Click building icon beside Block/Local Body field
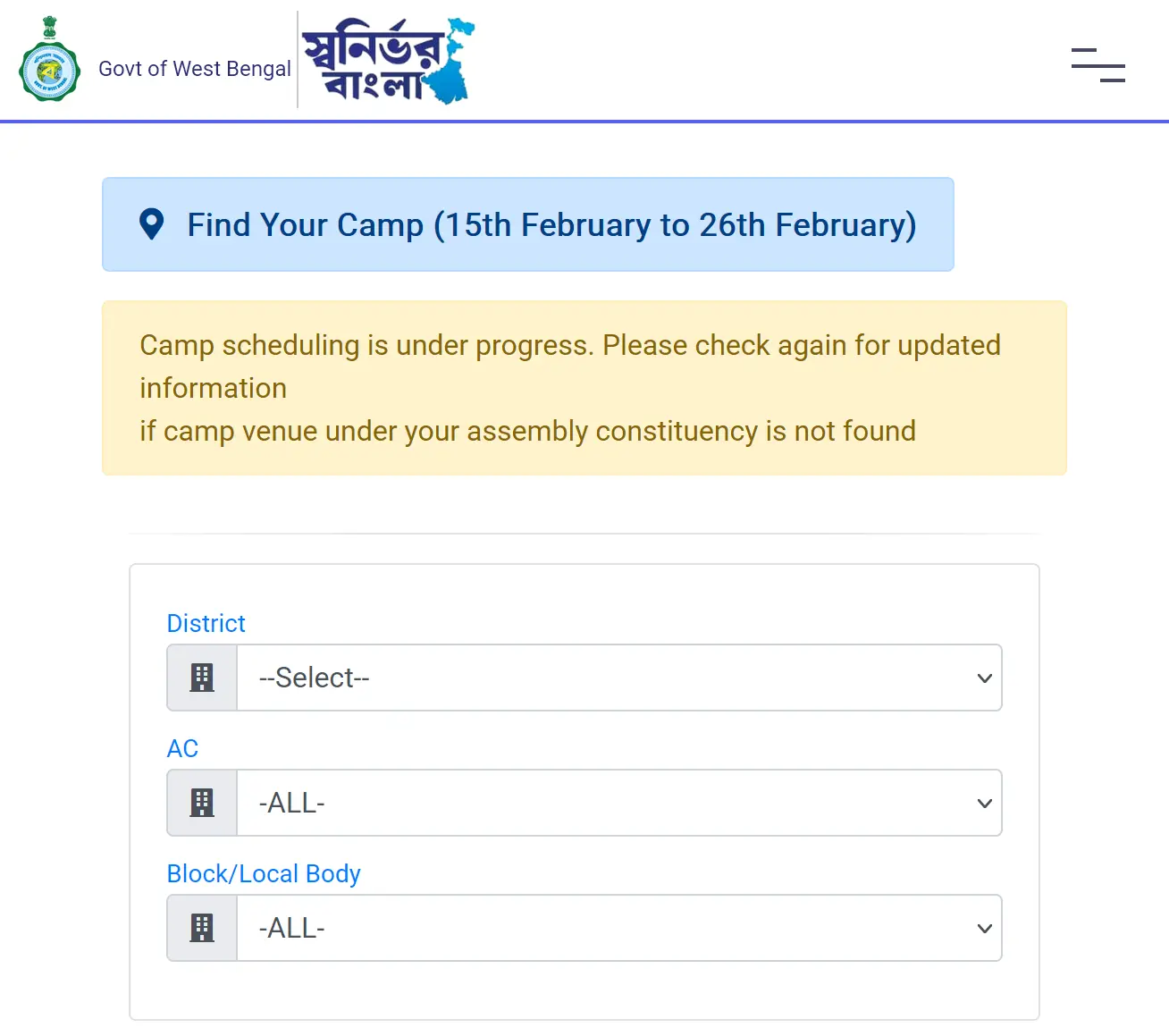The height and width of the screenshot is (1036, 1169). [x=202, y=928]
